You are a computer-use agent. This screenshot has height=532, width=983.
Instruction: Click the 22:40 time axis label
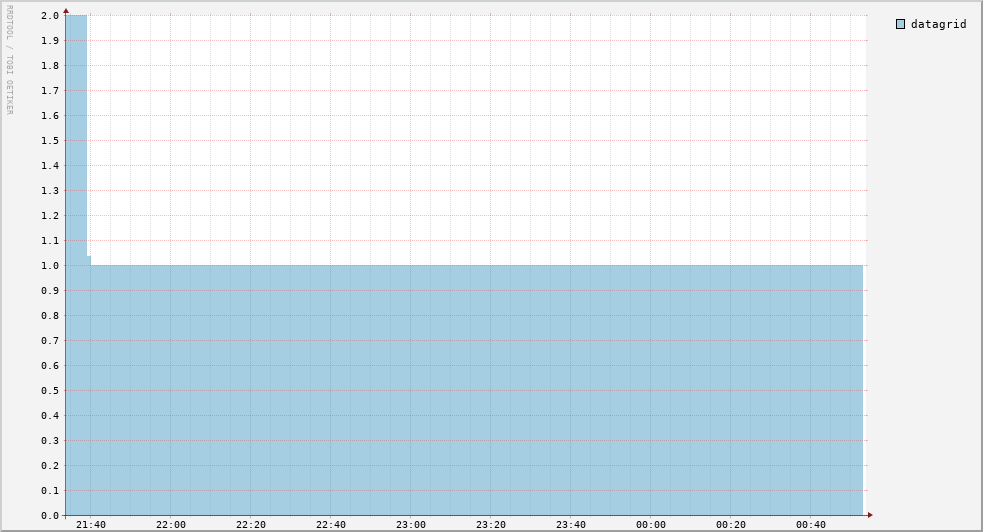click(x=330, y=524)
